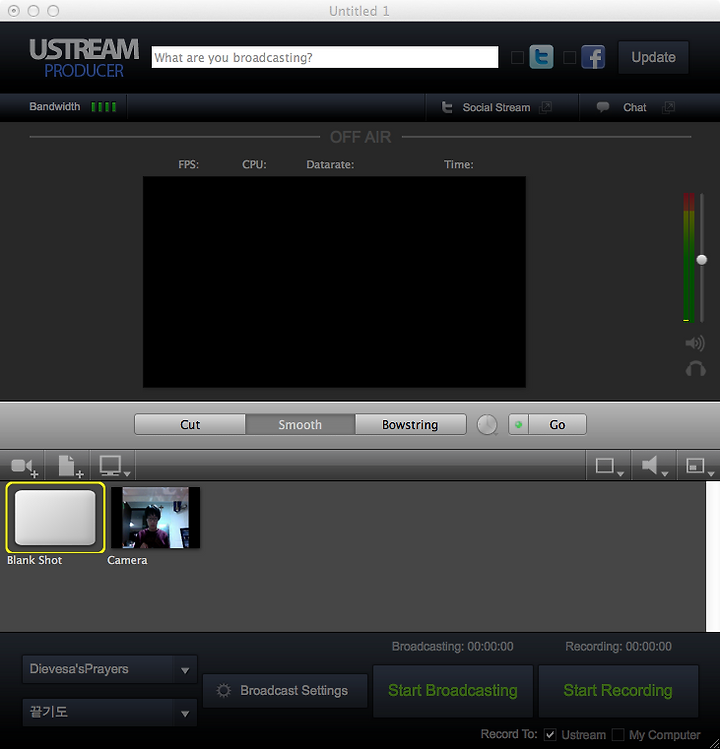Click the Bandwidth indicator bars
The image size is (720, 749).
pos(104,107)
